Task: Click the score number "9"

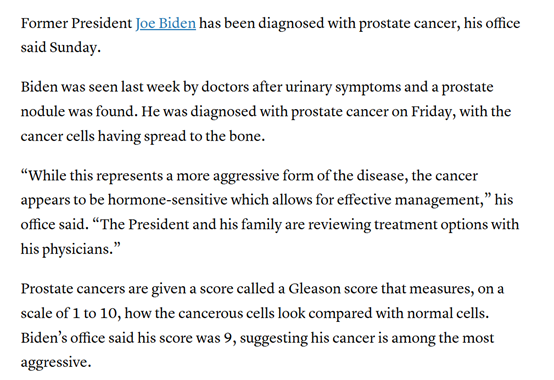Action: (x=228, y=338)
